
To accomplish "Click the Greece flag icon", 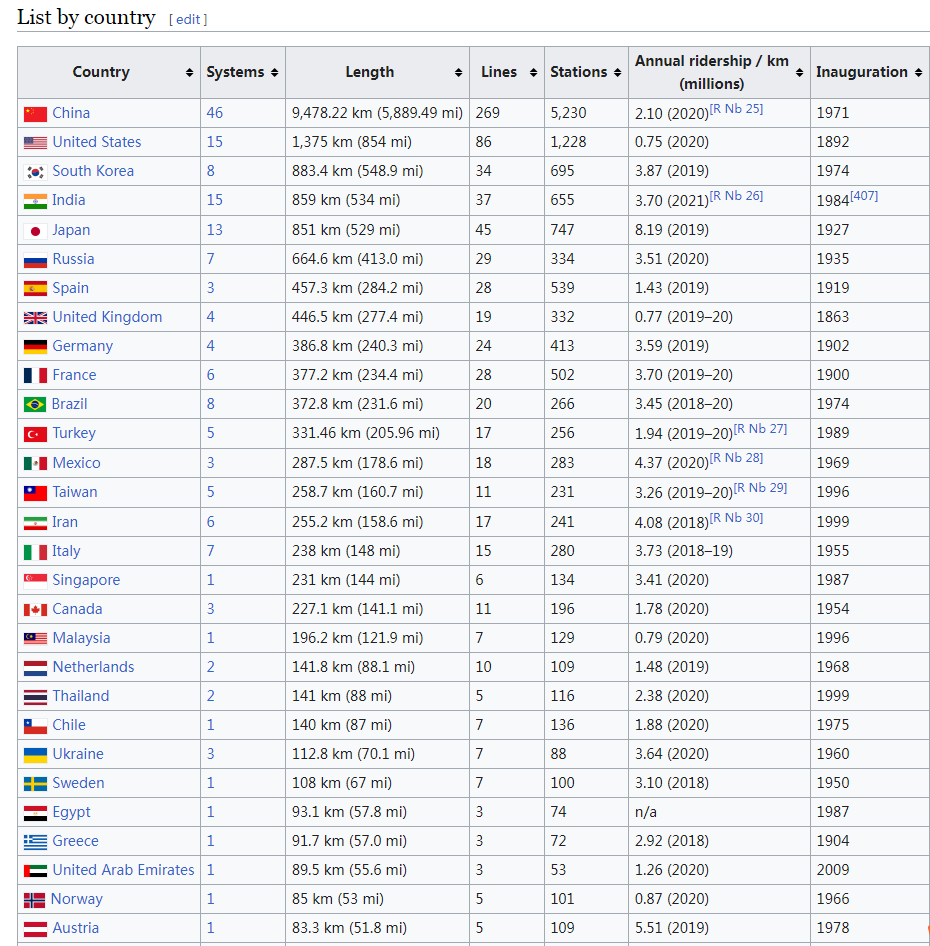I will [35, 842].
